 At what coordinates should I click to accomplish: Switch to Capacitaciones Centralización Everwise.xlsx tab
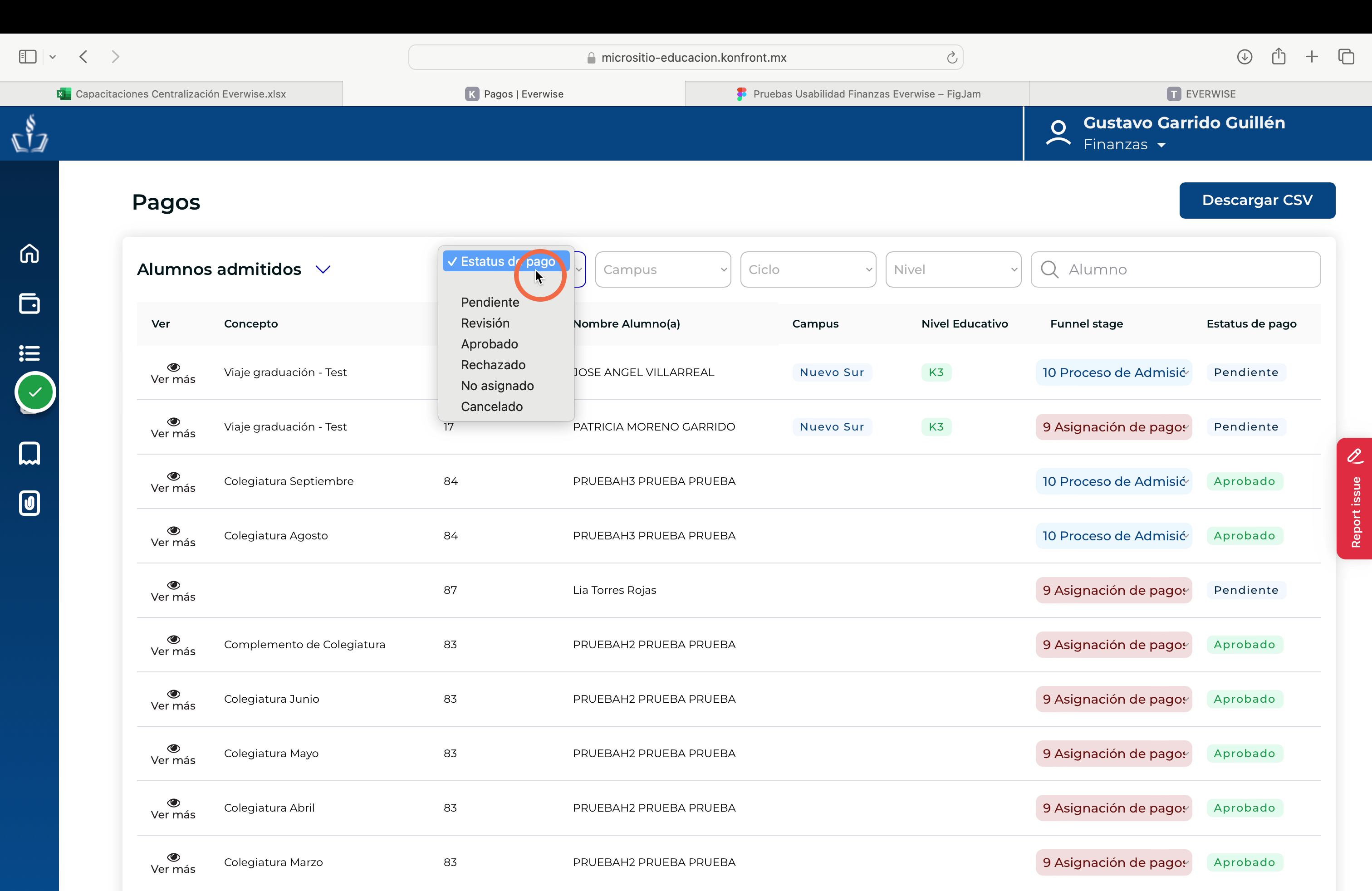171,94
